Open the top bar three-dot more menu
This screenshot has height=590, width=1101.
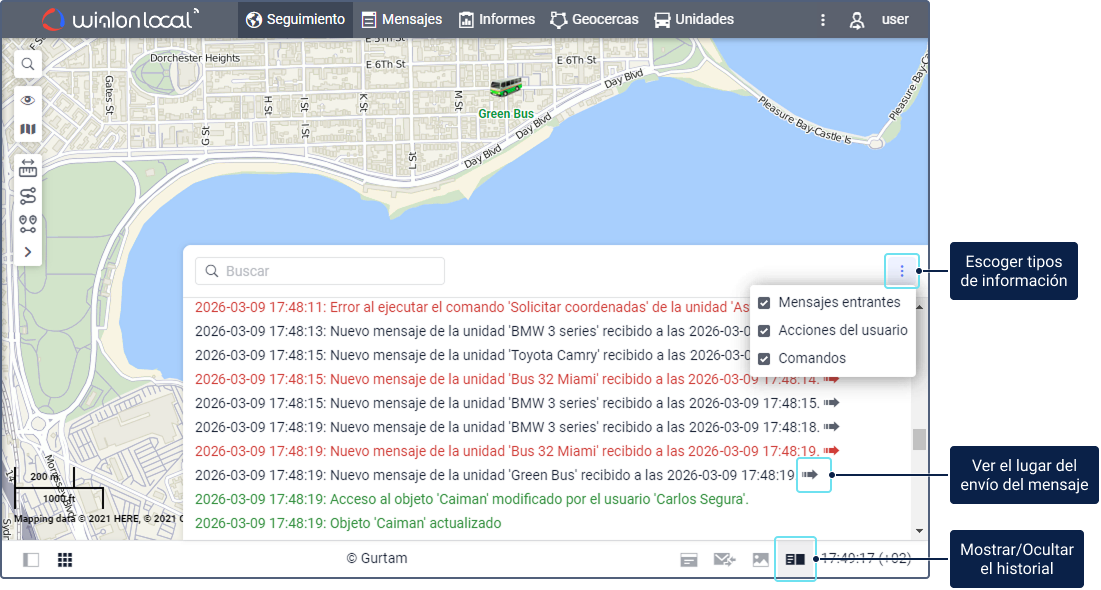(823, 20)
